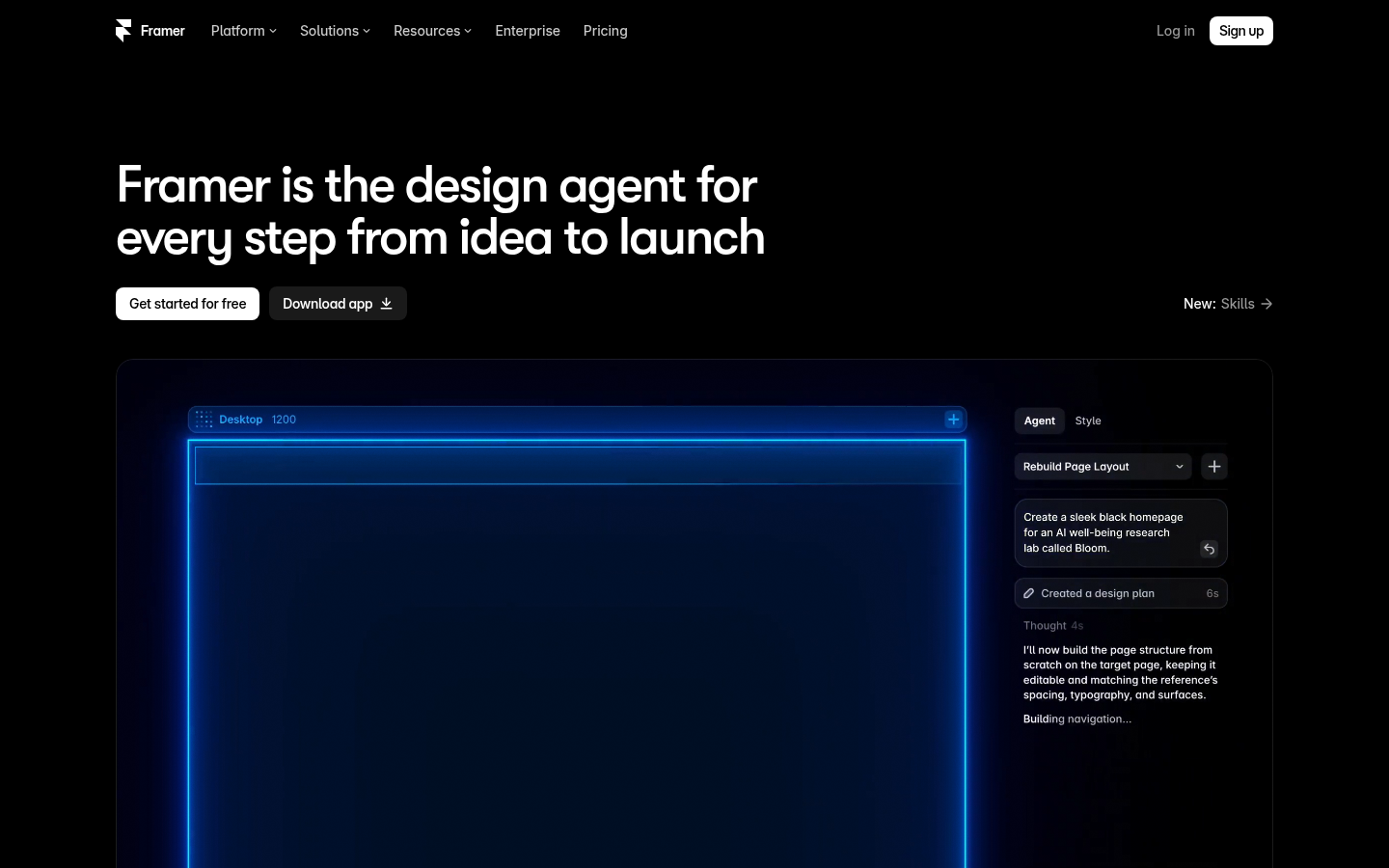Click the Building navigation status text
1389x868 pixels.
click(x=1077, y=719)
